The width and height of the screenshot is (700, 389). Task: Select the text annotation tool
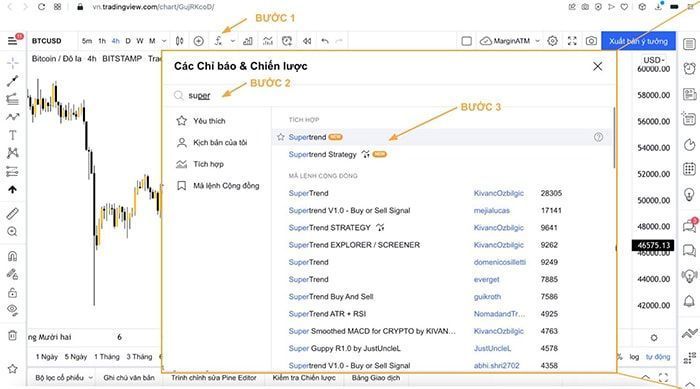(12, 135)
